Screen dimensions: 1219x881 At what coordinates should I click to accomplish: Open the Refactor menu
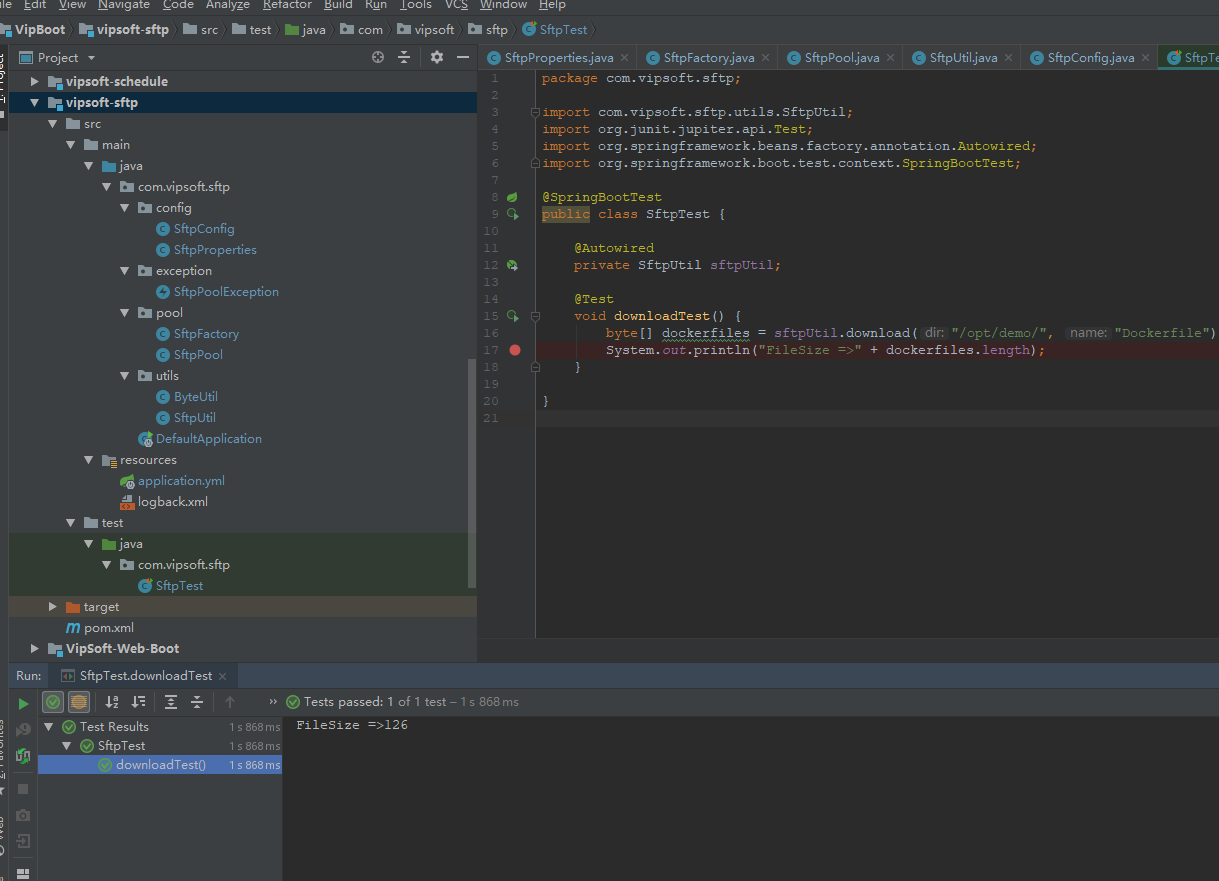point(287,5)
